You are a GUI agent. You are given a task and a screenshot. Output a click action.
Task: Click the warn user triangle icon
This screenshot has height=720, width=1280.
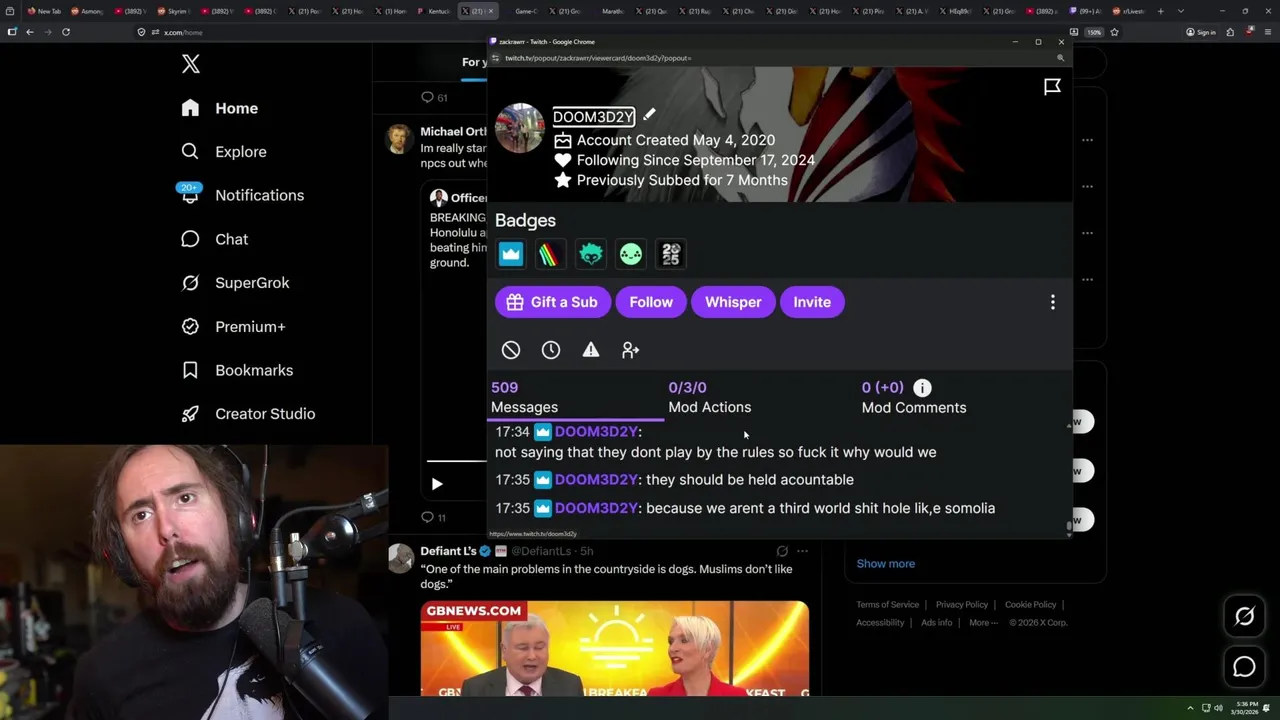click(x=591, y=350)
